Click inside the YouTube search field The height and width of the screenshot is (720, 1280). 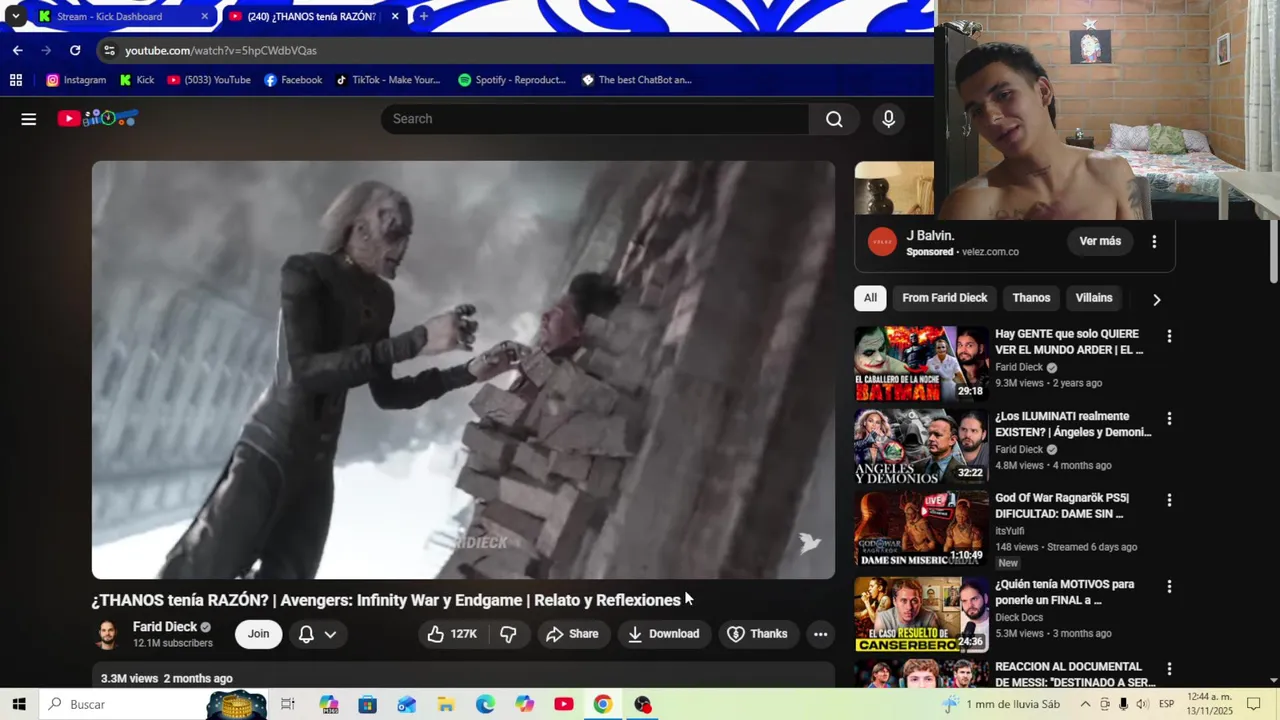[x=595, y=119]
